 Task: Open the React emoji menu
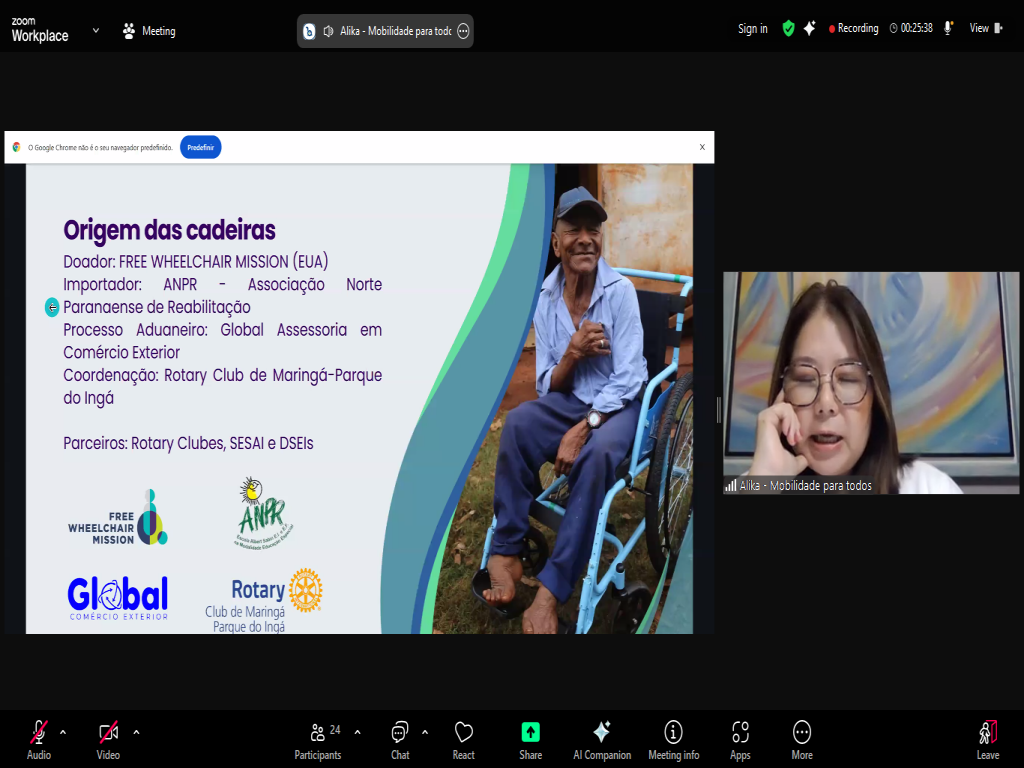(463, 738)
